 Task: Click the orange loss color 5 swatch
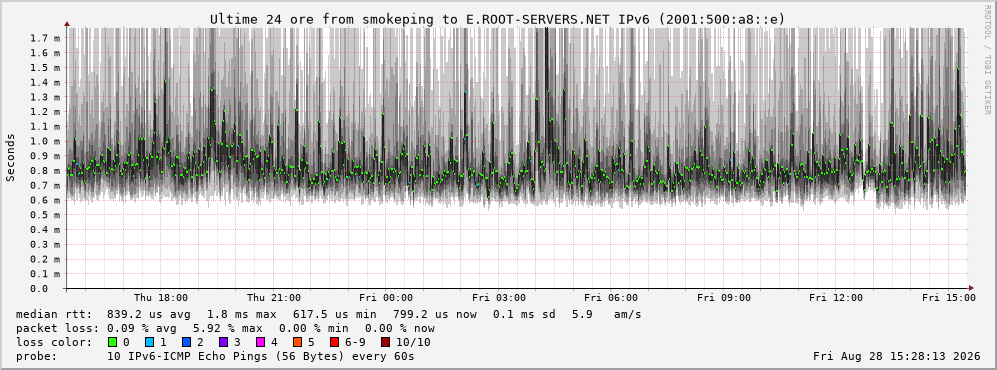[298, 342]
